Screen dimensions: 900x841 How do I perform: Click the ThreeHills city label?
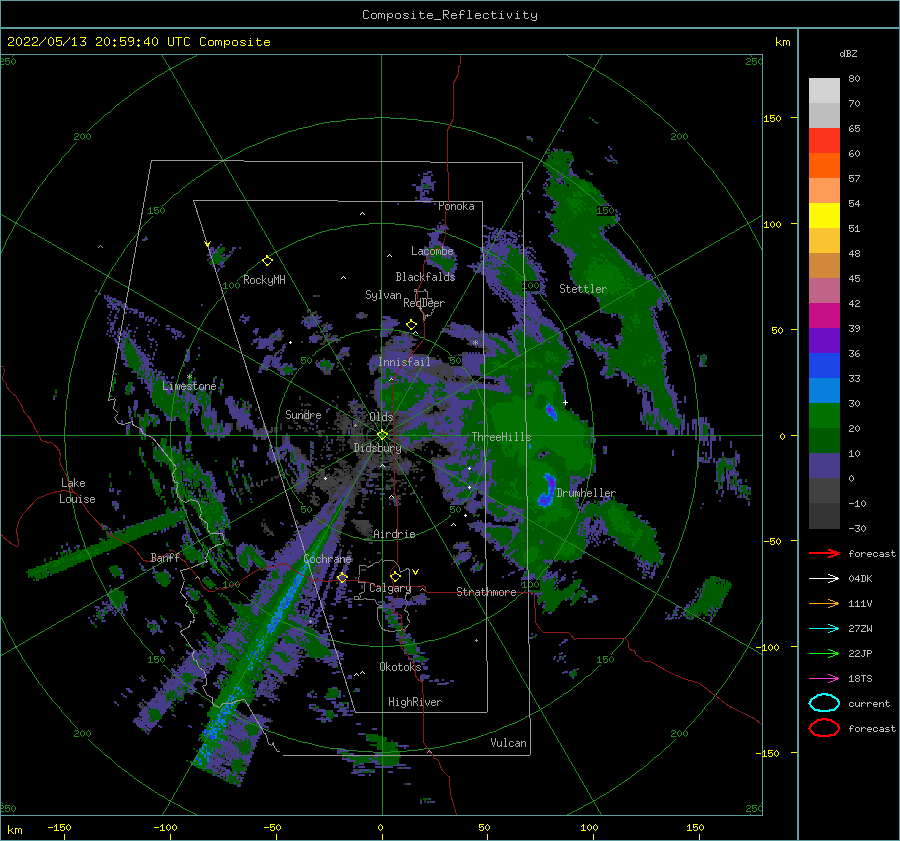(501, 437)
